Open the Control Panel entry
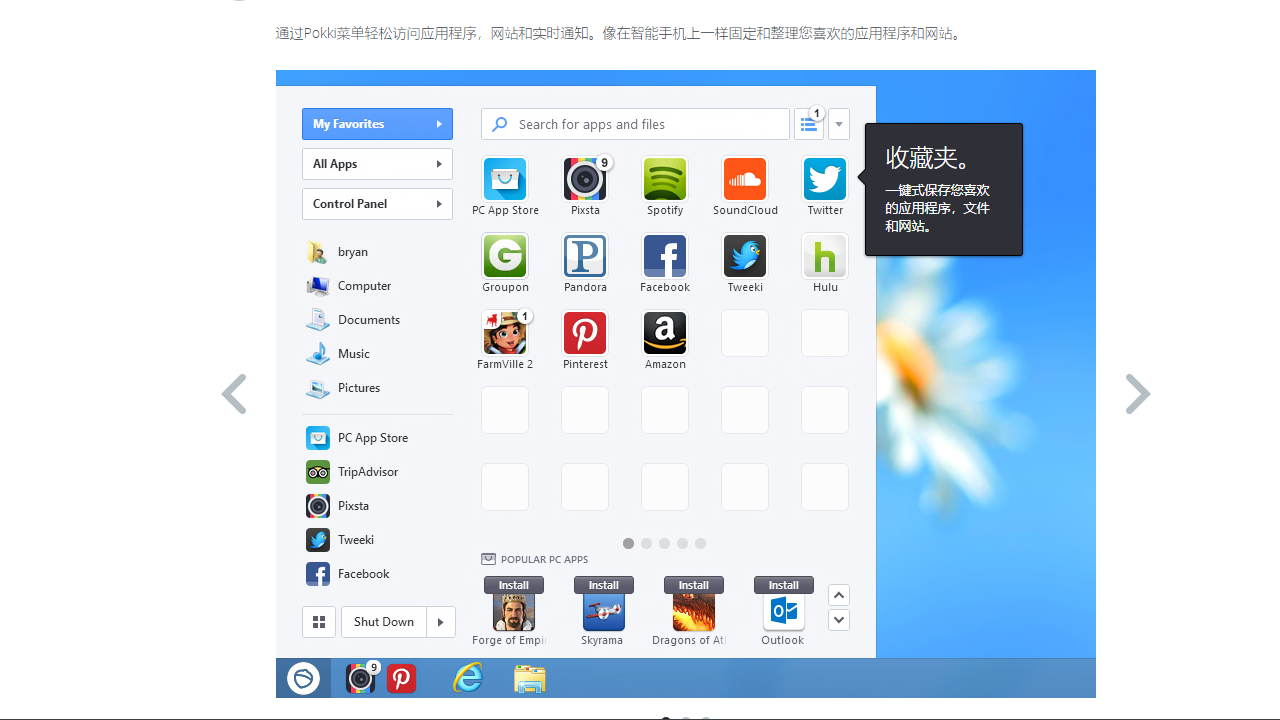 tap(377, 203)
